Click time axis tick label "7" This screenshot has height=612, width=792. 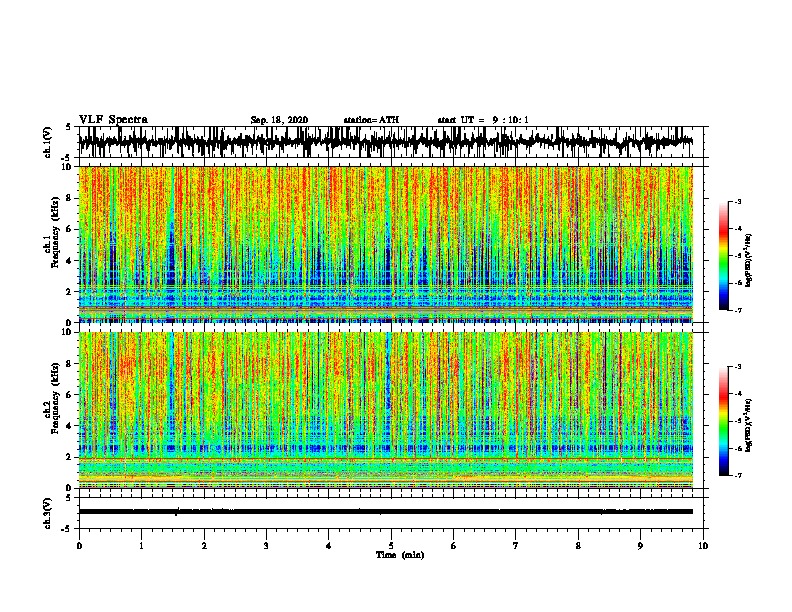(x=516, y=546)
